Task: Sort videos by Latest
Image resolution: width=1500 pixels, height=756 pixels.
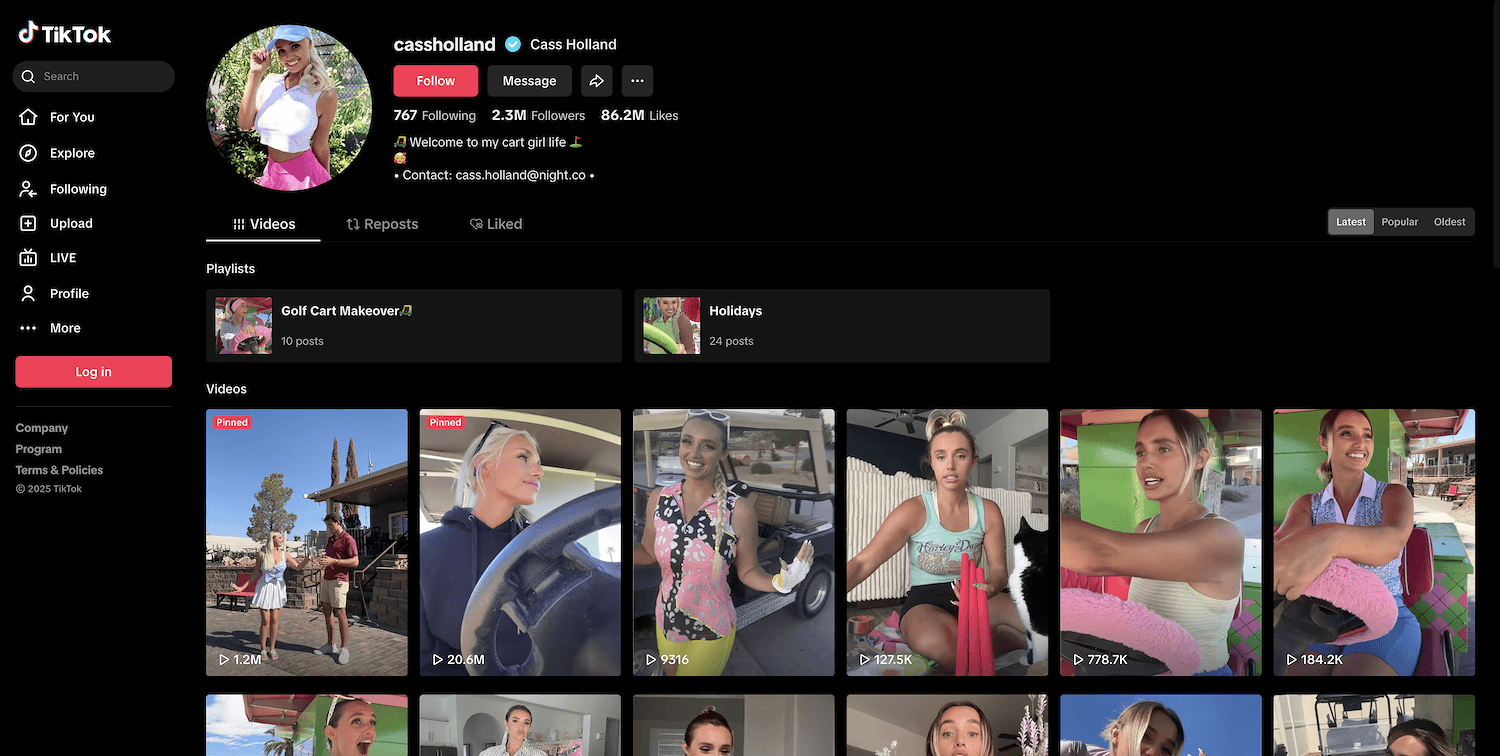Action: (x=1351, y=222)
